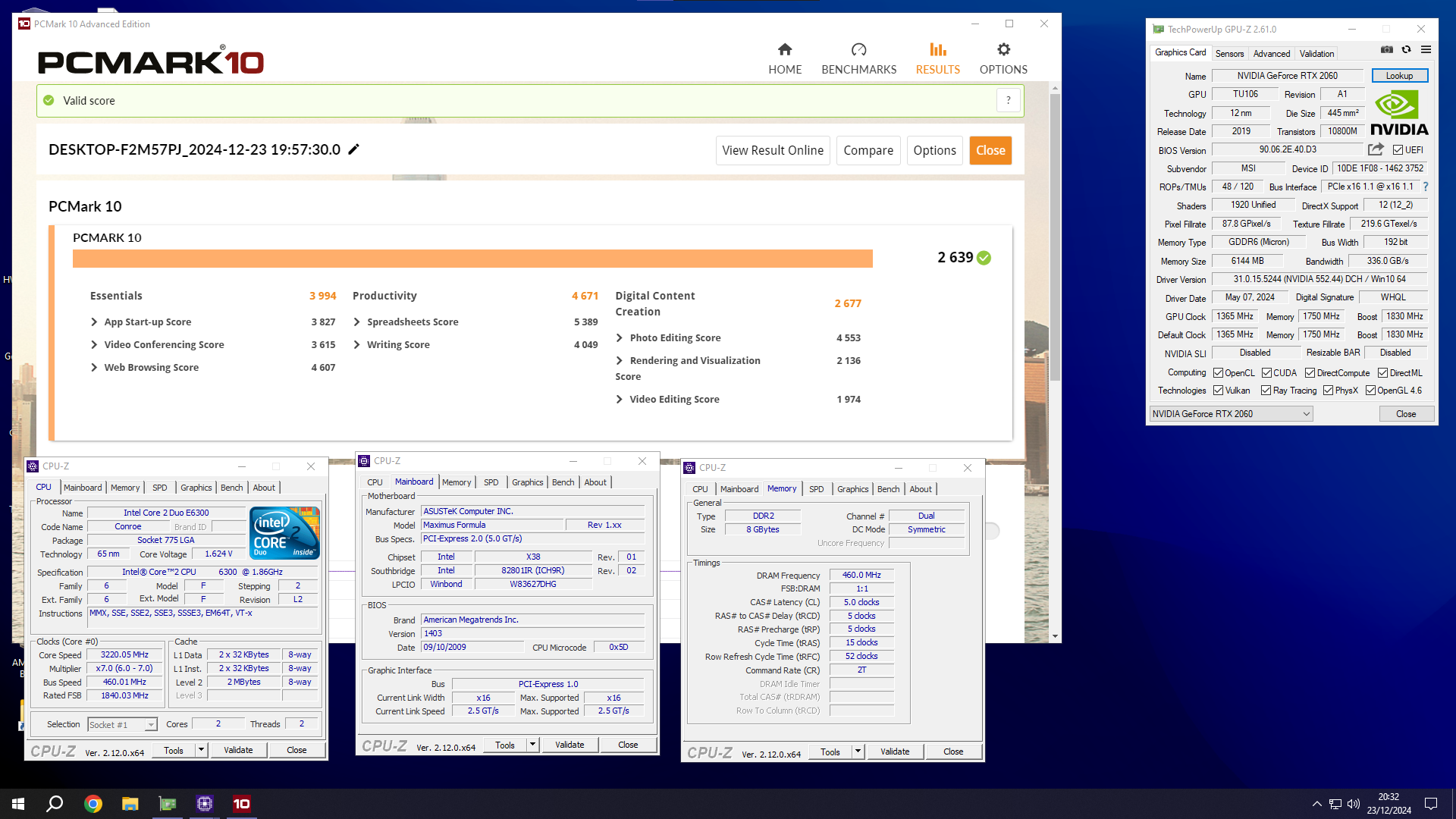The image size is (1456, 819).
Task: Click the PCMark scrollbar up arrow
Action: [x=1055, y=88]
